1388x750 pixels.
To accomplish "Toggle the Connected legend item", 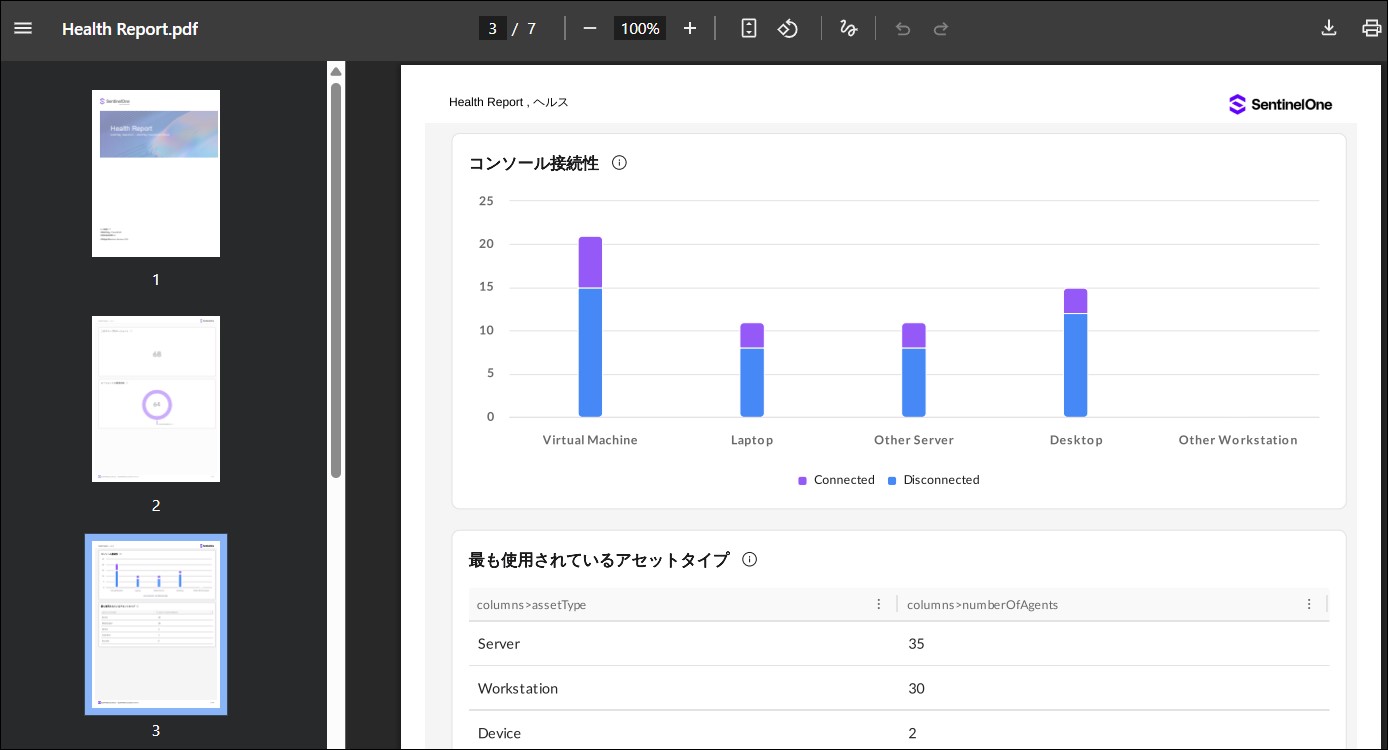I will [837, 480].
